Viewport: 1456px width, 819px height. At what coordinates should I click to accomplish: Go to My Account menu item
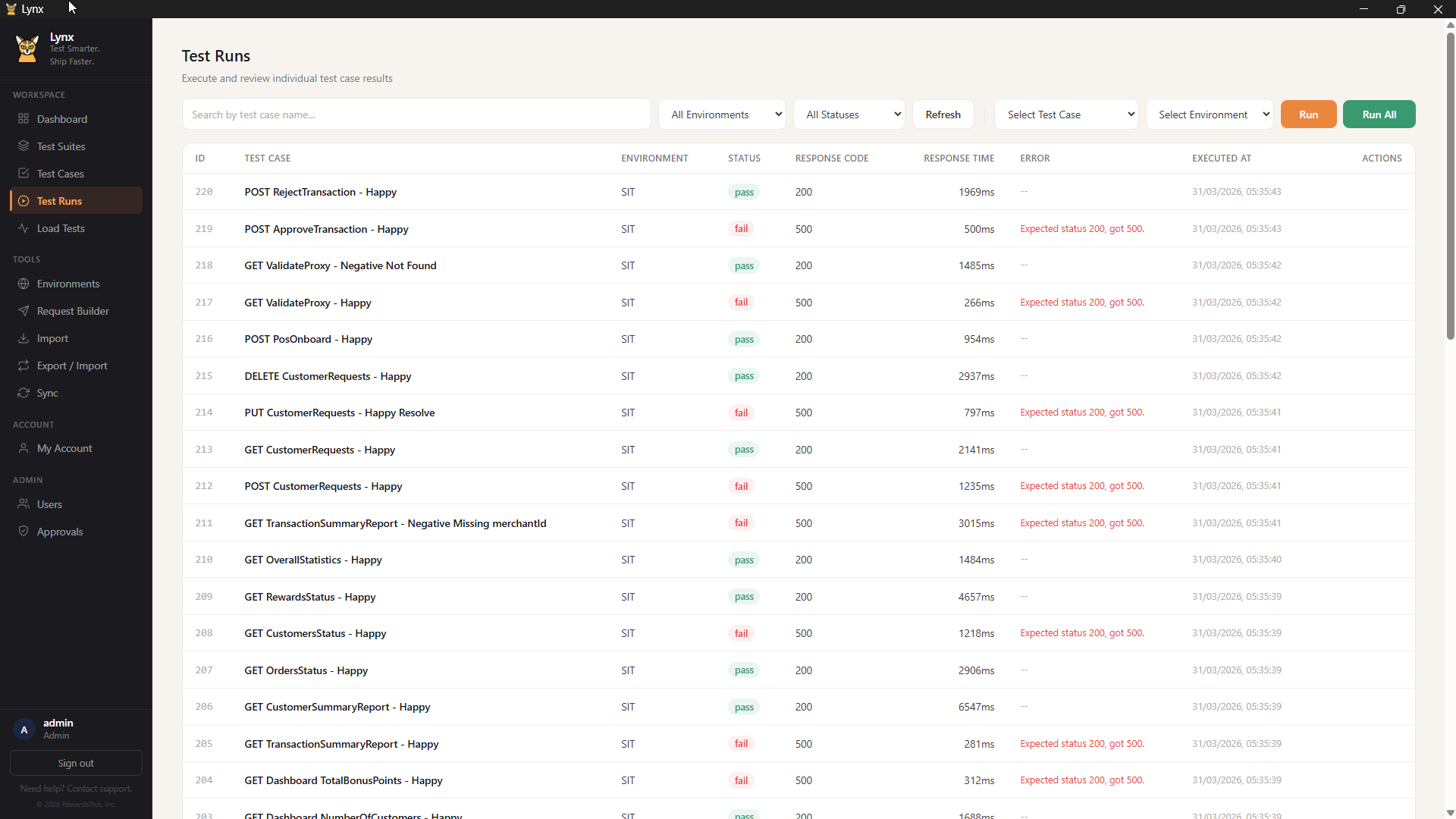(x=64, y=448)
